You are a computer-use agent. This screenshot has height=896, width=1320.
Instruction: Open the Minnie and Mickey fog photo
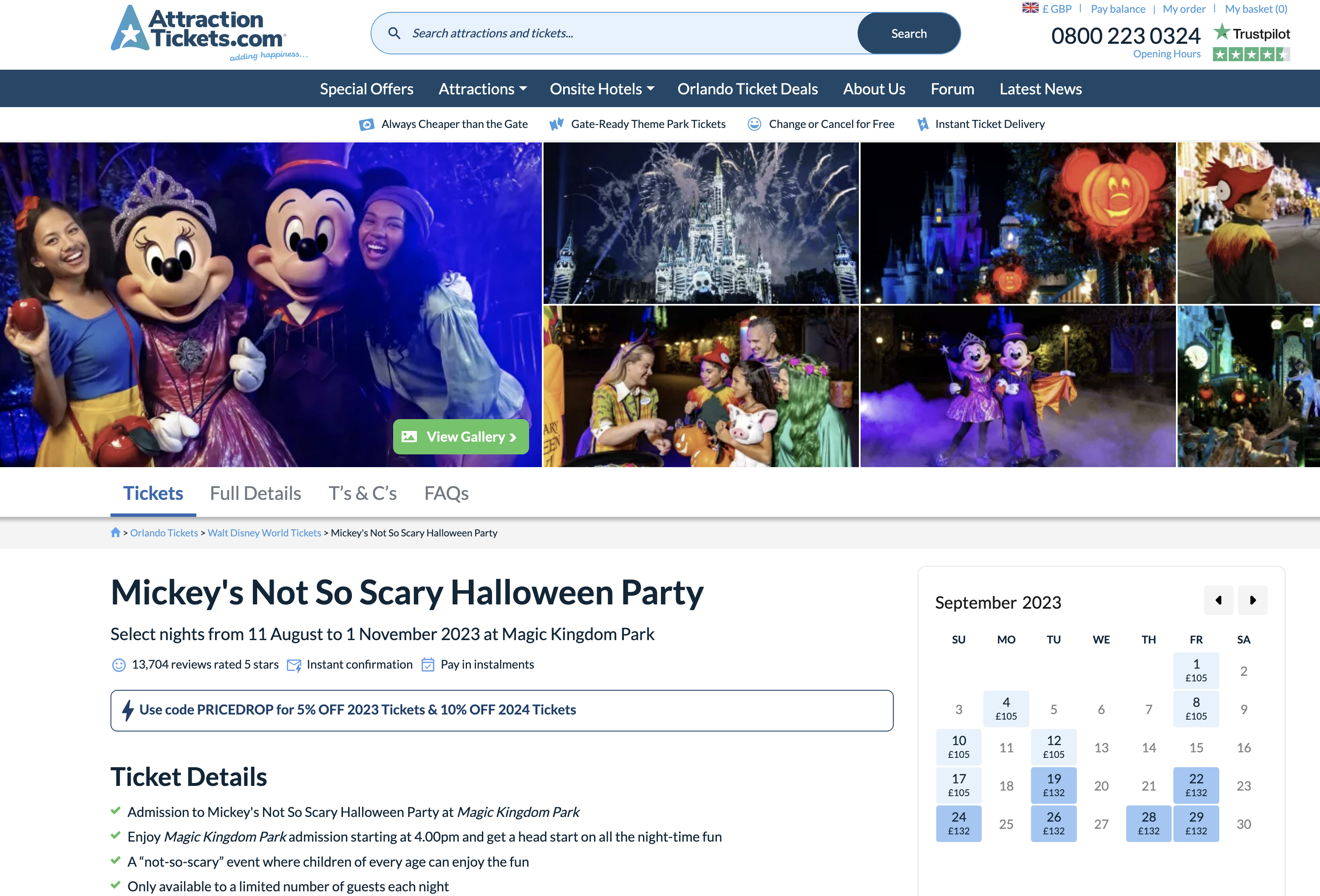pyautogui.click(x=1018, y=386)
